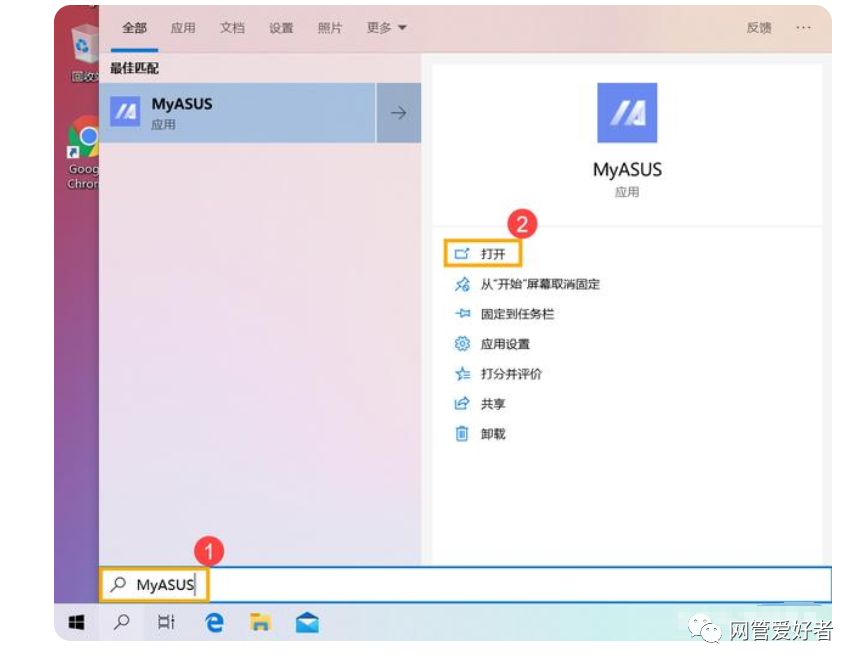Click the search box containing MyASUS
This screenshot has width=861, height=668.
coord(465,585)
